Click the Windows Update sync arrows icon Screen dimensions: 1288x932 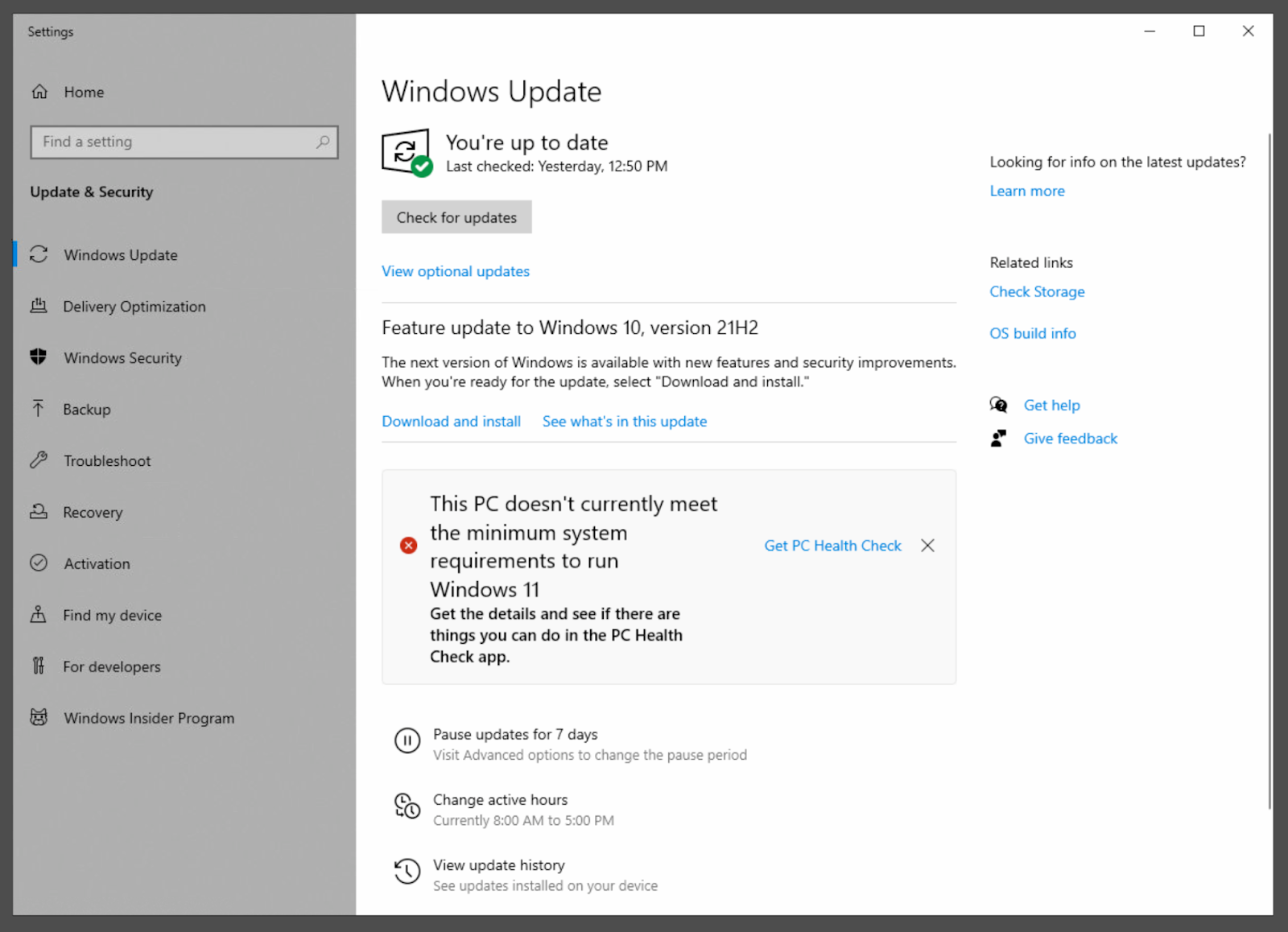[39, 254]
